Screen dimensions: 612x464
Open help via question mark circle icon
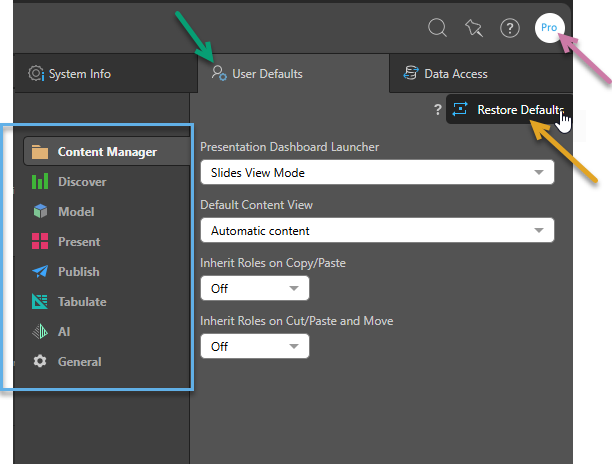[x=510, y=28]
